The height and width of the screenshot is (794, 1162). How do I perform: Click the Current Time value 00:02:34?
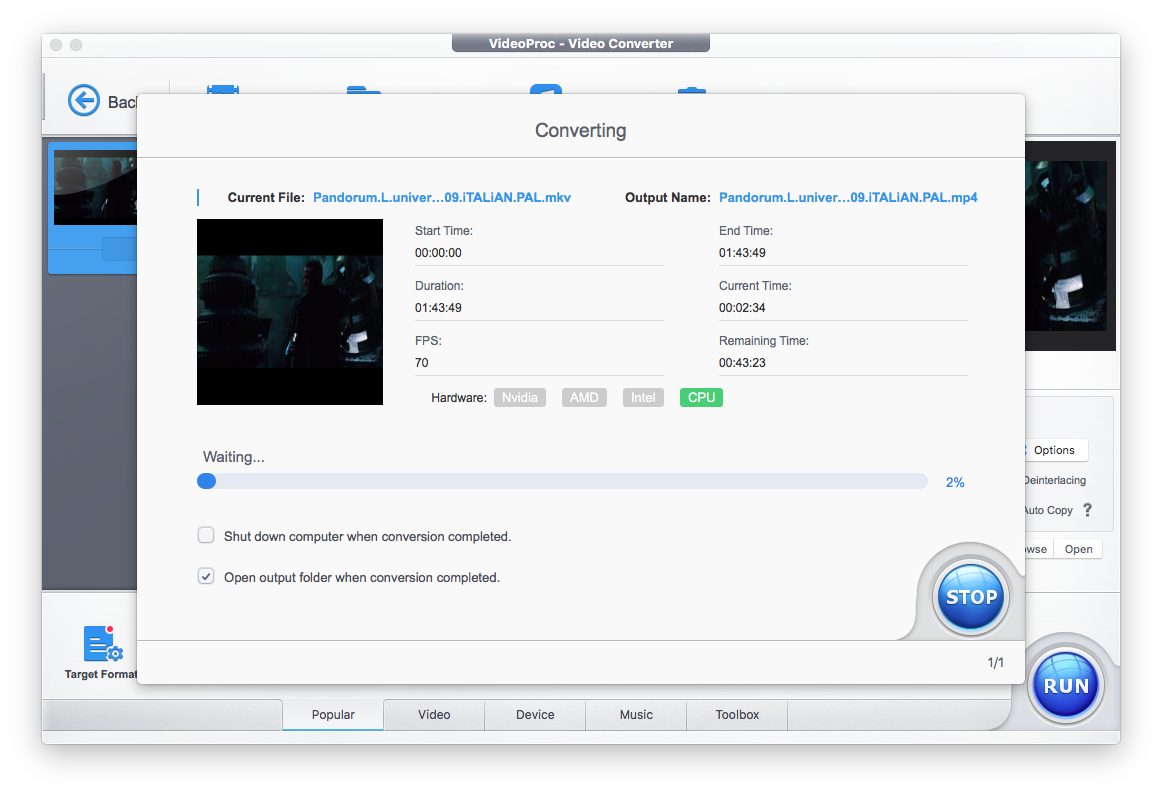tap(742, 308)
